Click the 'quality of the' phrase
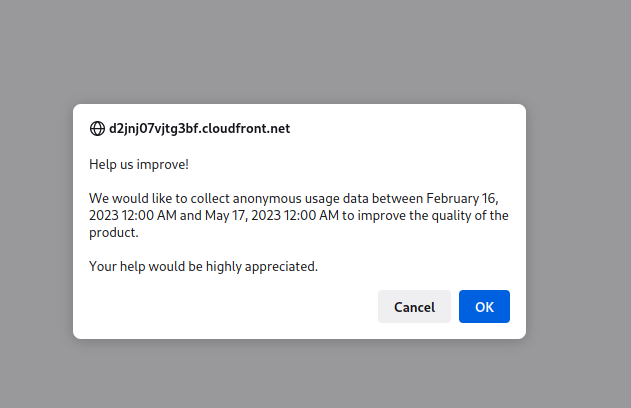The image size is (631, 408). (x=470, y=216)
